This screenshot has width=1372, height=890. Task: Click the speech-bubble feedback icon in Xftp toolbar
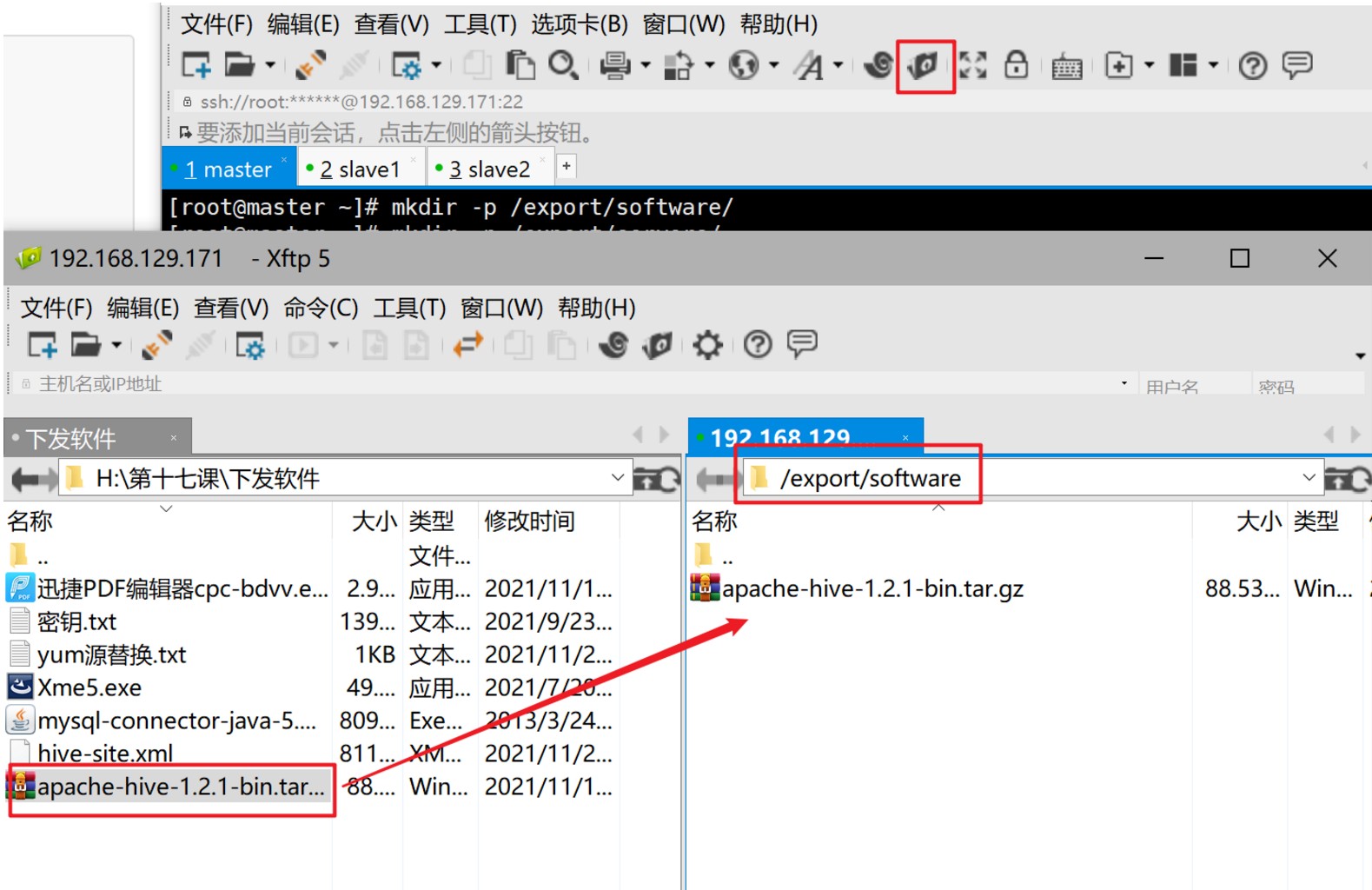point(802,344)
